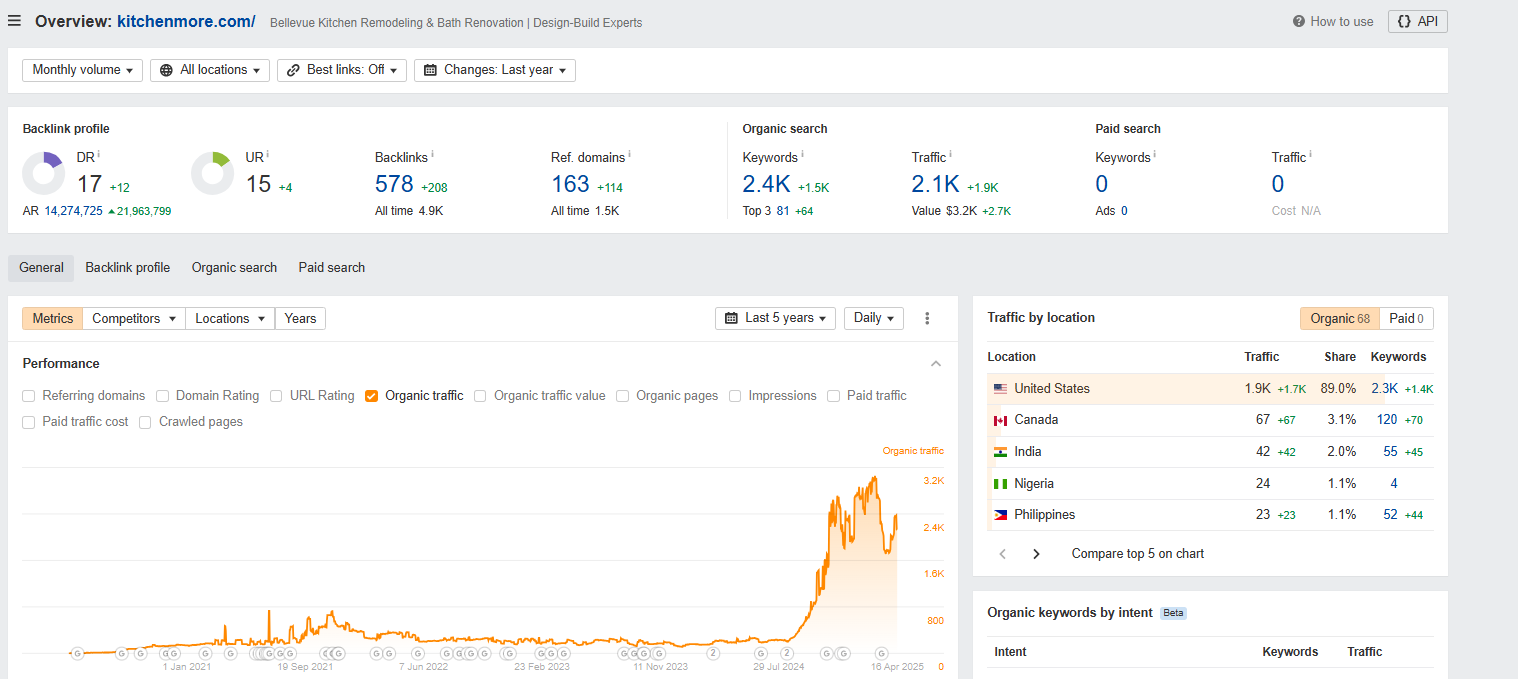The height and width of the screenshot is (679, 1518).
Task: Open the All locations dropdown
Action: [x=210, y=70]
